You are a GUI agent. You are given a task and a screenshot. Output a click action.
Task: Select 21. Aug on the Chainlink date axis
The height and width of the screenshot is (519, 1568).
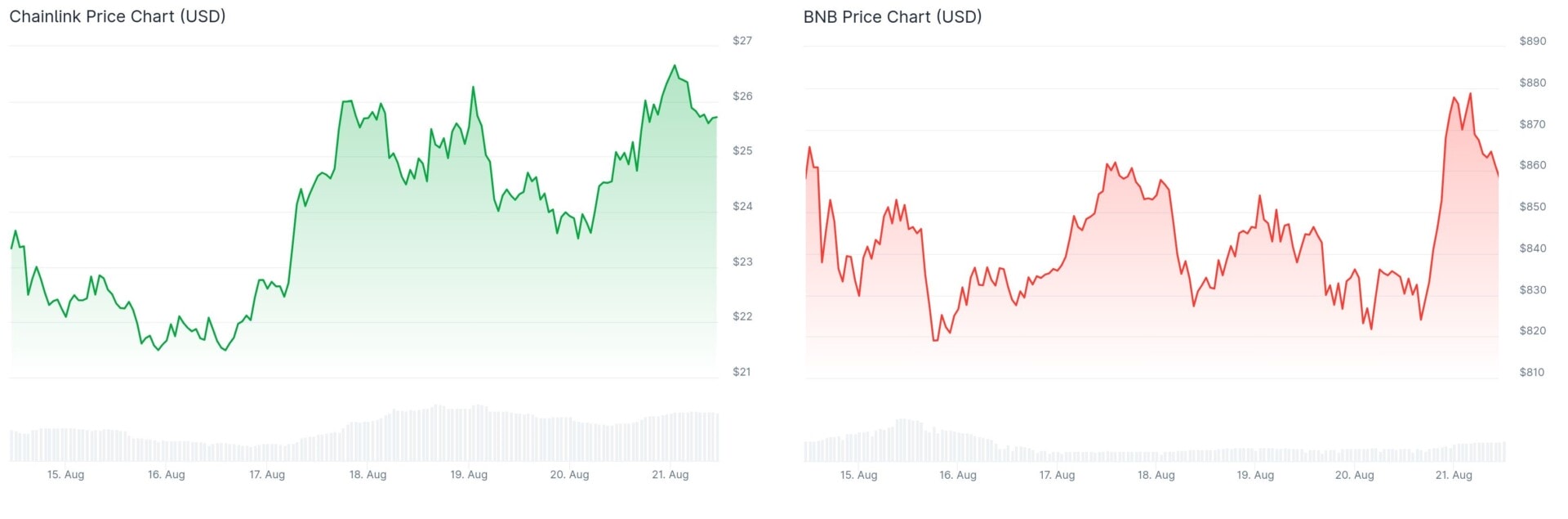coord(670,475)
